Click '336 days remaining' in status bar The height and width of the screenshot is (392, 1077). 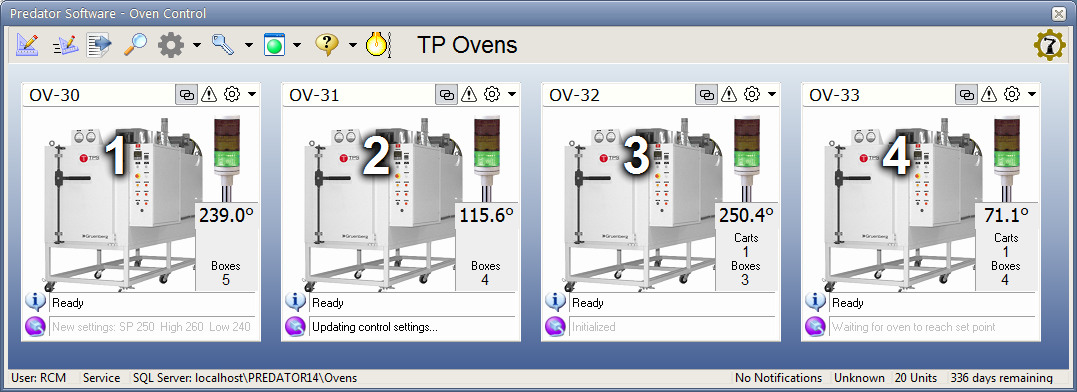click(1001, 378)
